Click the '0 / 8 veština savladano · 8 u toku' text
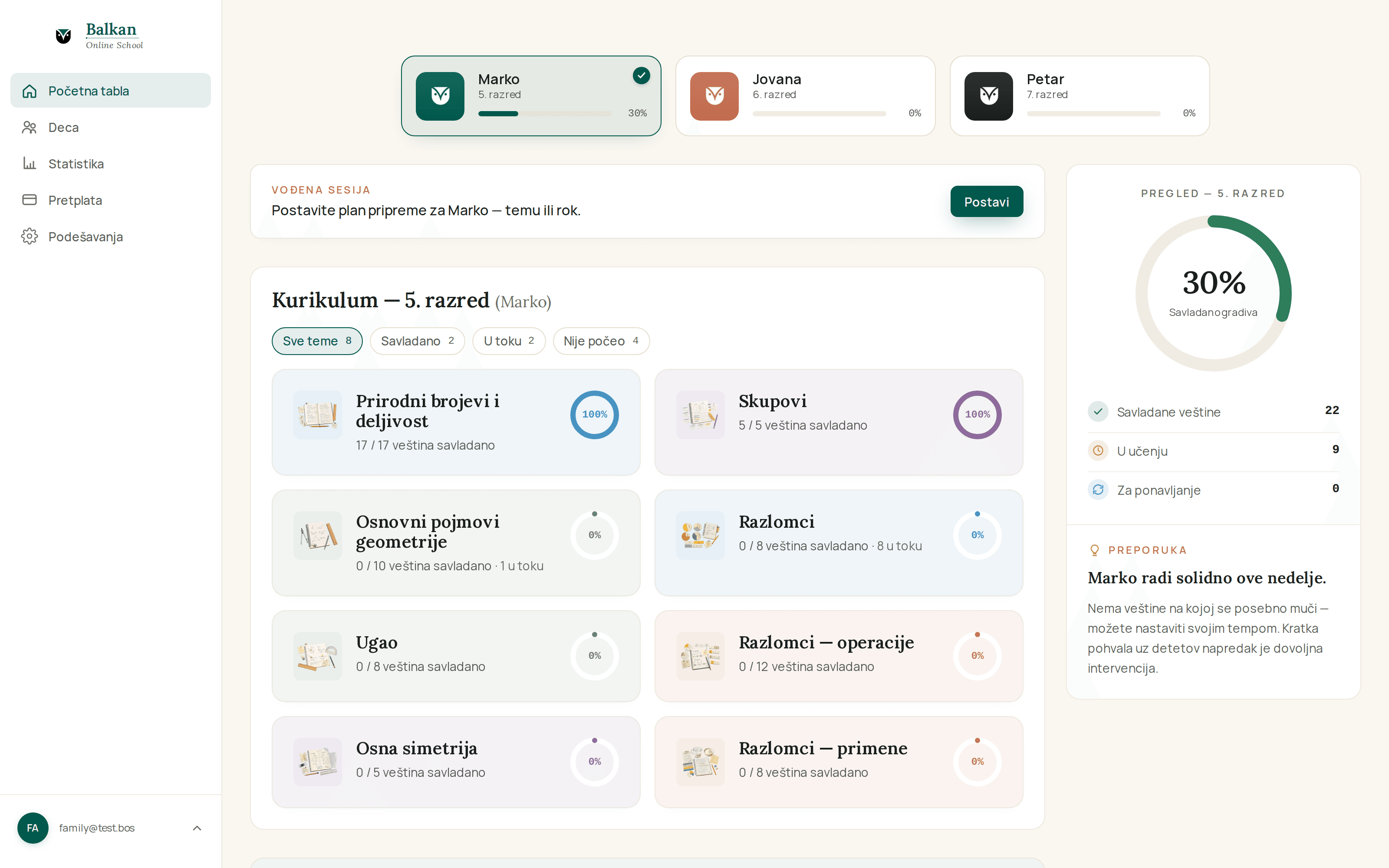This screenshot has width=1389, height=868. [830, 546]
